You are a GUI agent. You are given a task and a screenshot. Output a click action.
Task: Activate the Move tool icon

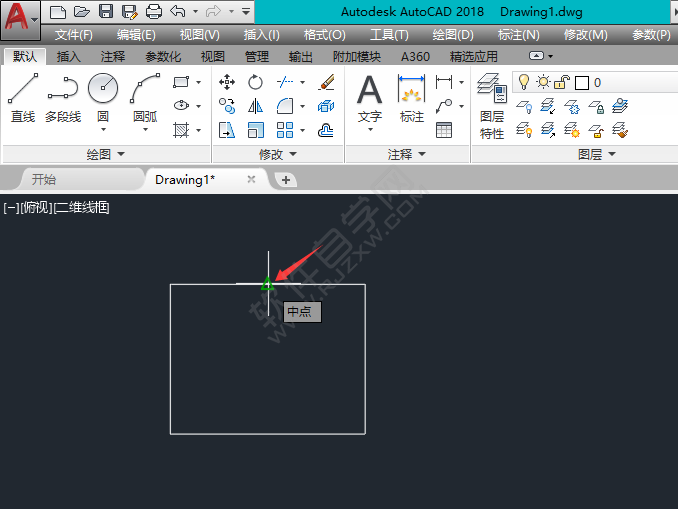(227, 82)
